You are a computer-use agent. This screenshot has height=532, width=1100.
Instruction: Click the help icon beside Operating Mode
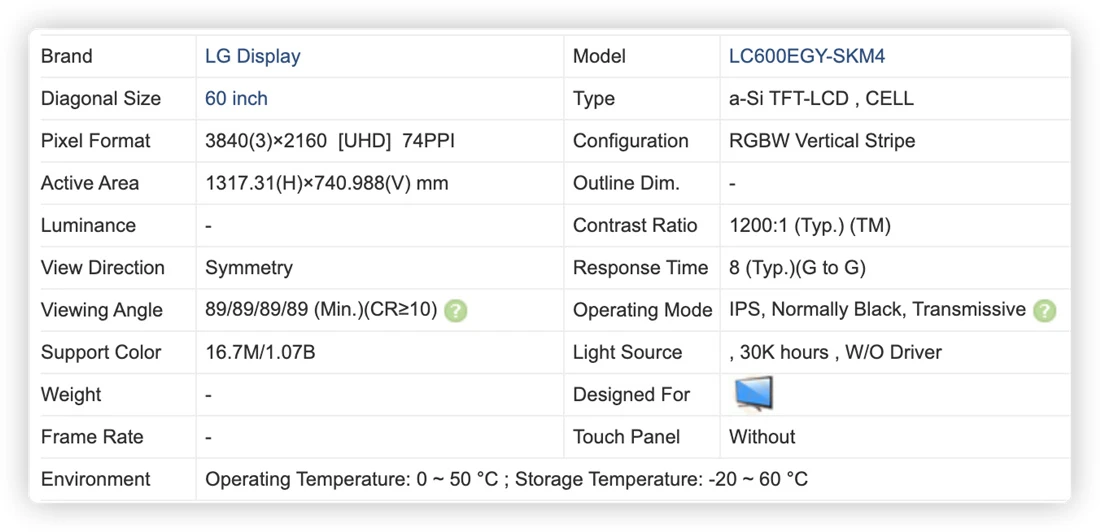pos(1044,310)
